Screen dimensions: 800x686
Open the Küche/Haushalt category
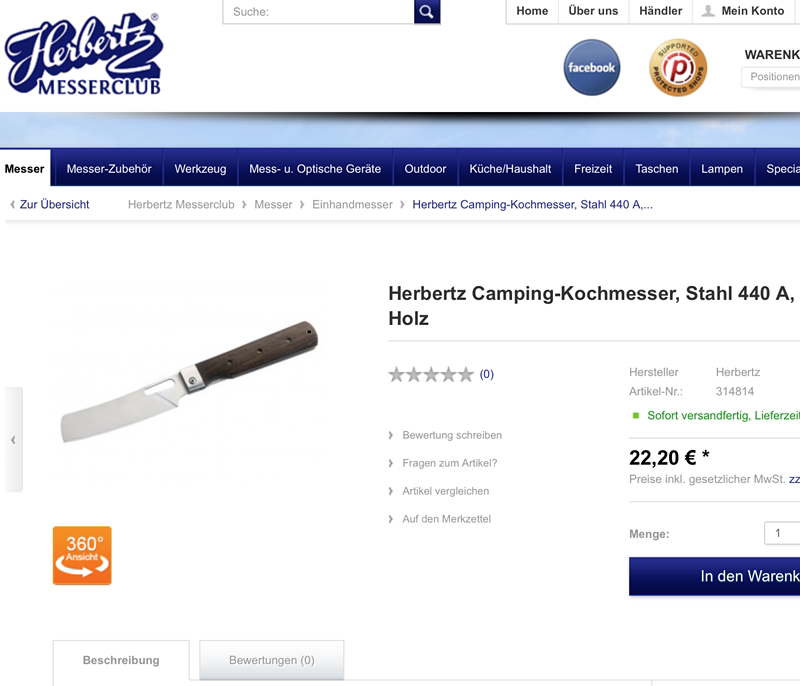point(510,169)
